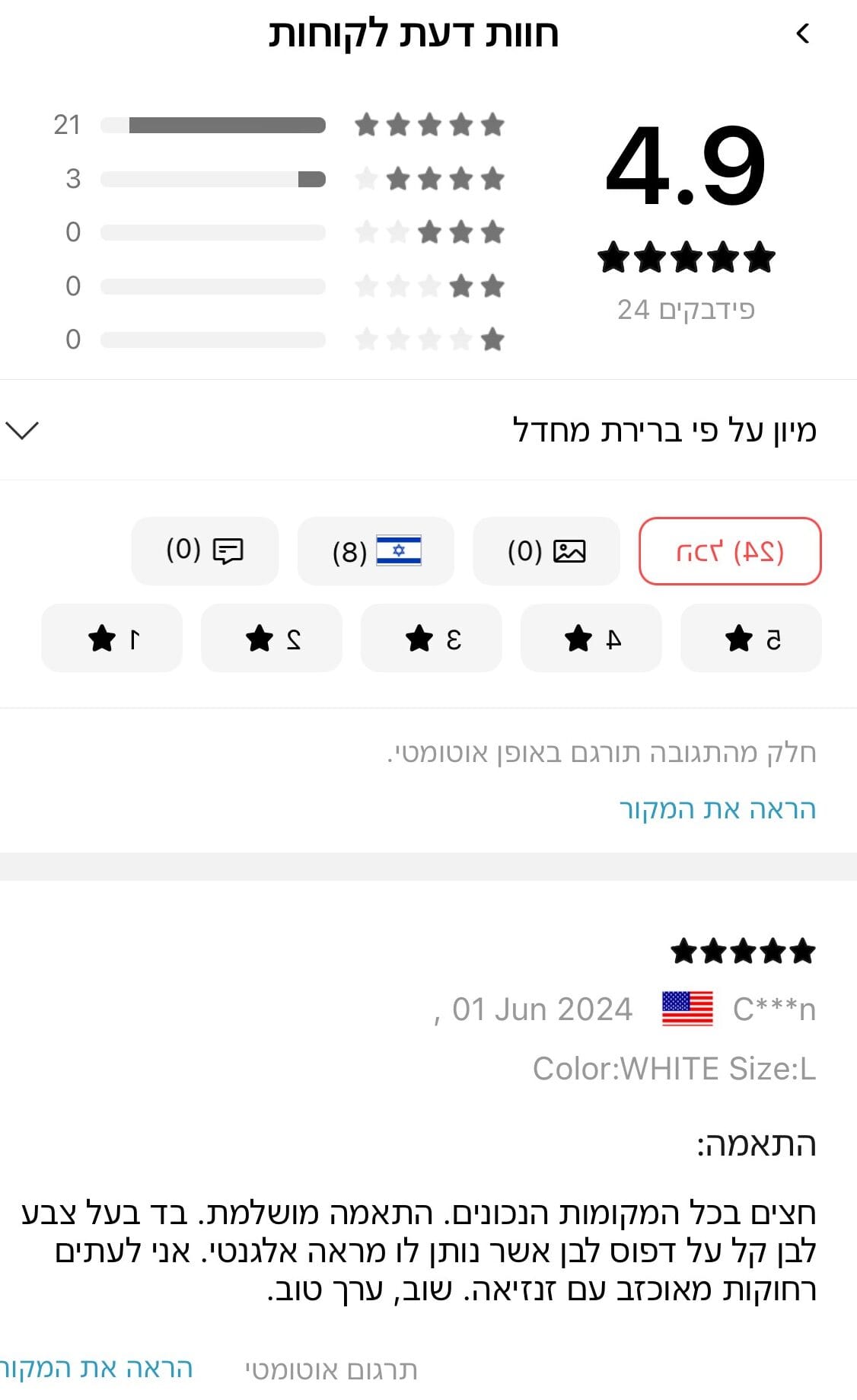Click the five-star rating of C***n's review
The image size is (857, 1400).
coord(743,951)
